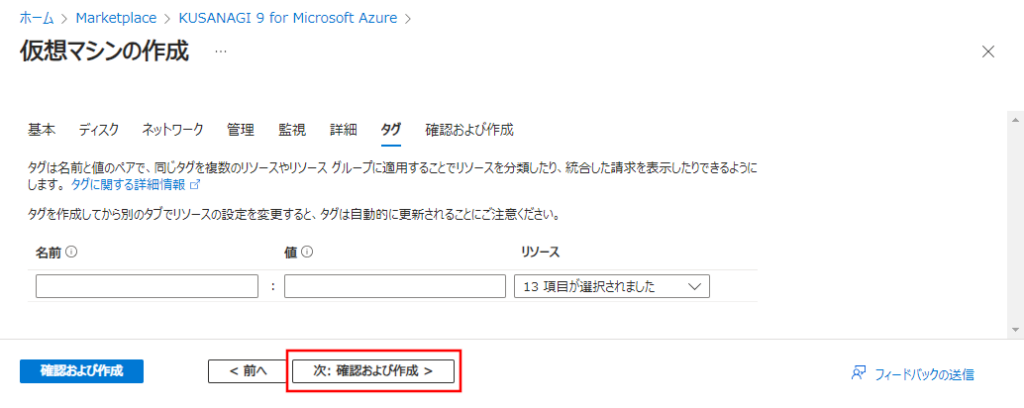Screen dimensions: 1024x408
Task: Click 次: 確認および作成 > button
Action: tap(373, 371)
